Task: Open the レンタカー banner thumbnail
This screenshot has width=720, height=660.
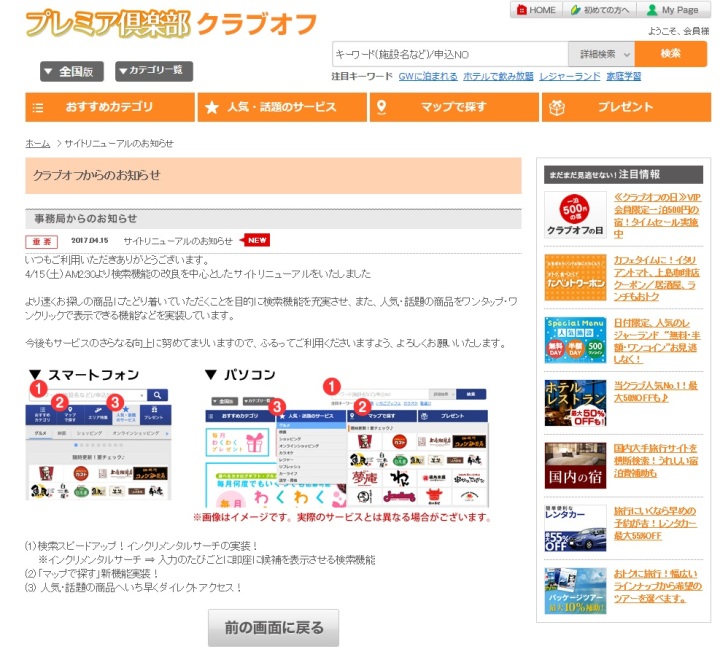Action: click(575, 526)
